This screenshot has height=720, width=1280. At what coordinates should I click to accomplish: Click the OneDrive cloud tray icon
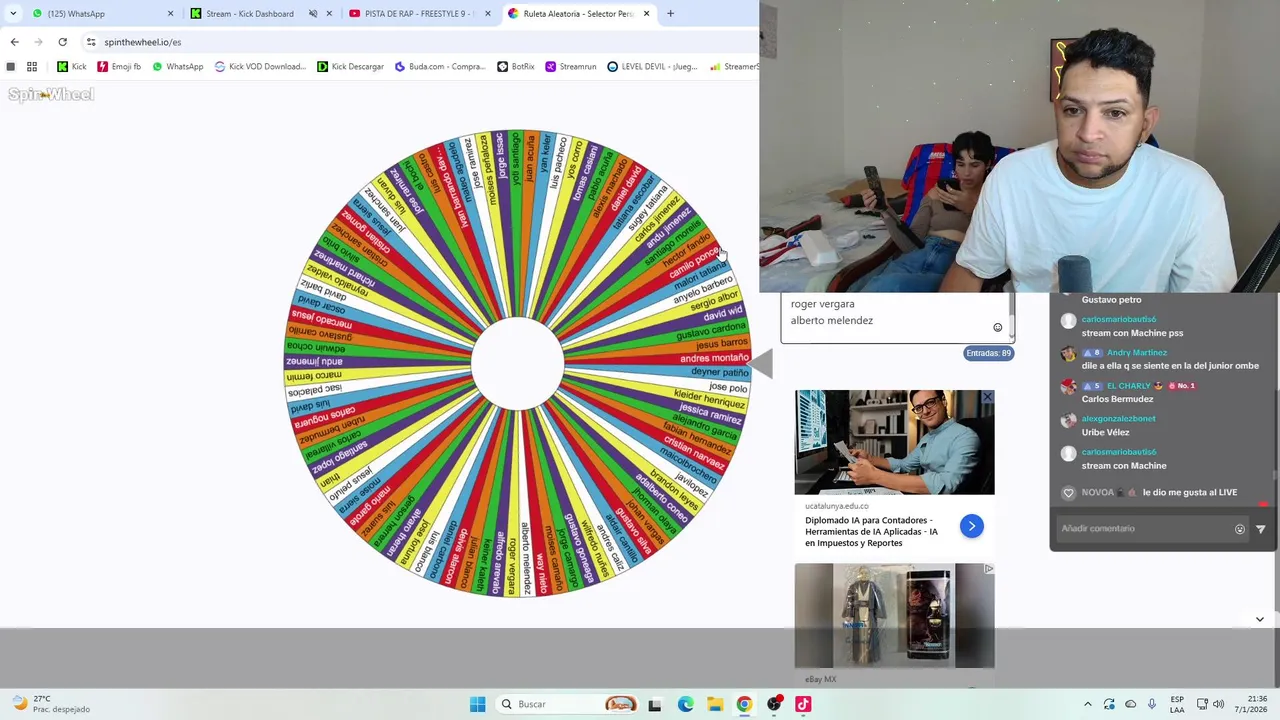[x=1130, y=704]
